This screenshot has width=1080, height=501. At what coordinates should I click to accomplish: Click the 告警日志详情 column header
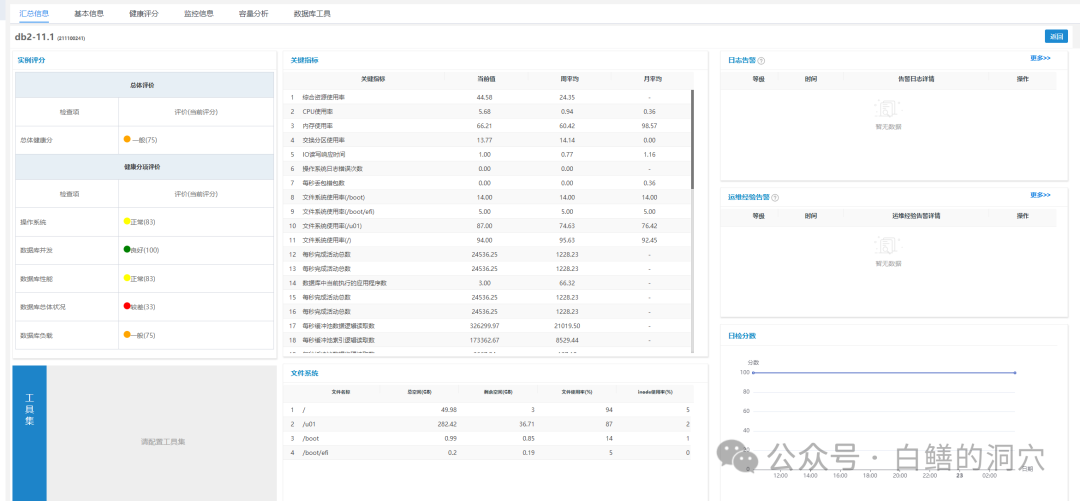pos(915,79)
